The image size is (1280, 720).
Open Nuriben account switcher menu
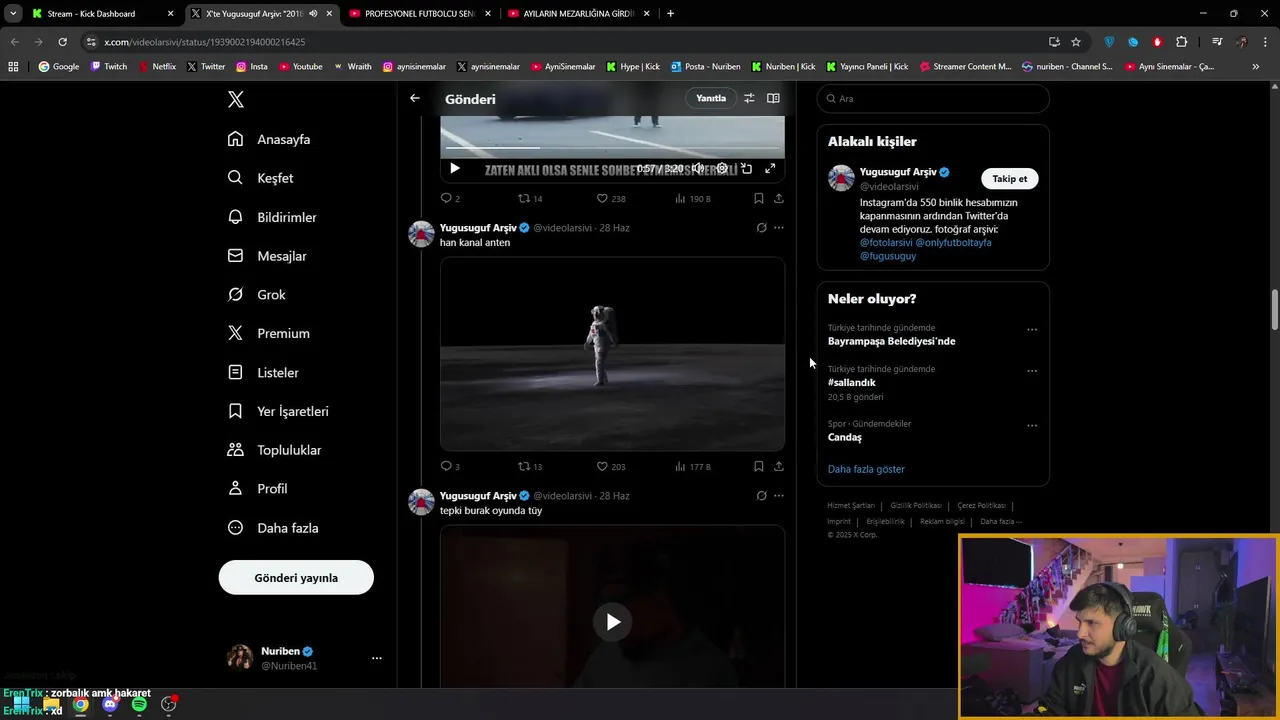coord(376,658)
